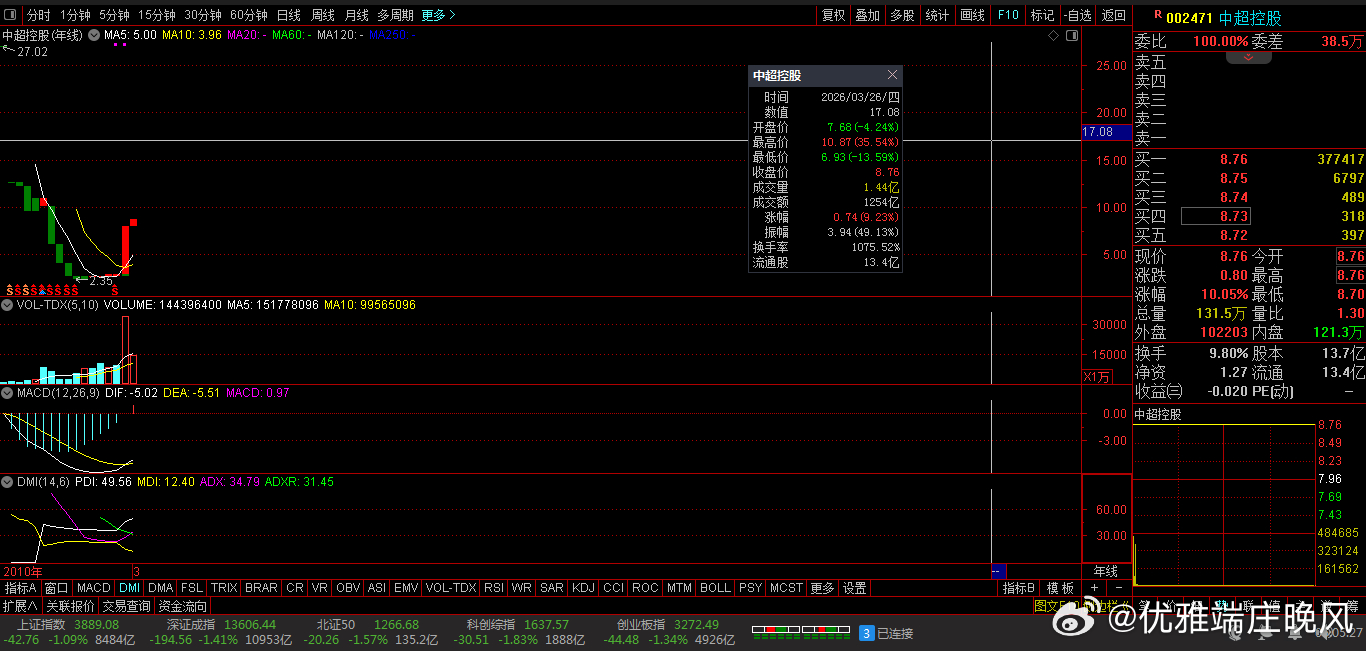Click the 复权 button
This screenshot has width=1366, height=651.
[x=833, y=15]
